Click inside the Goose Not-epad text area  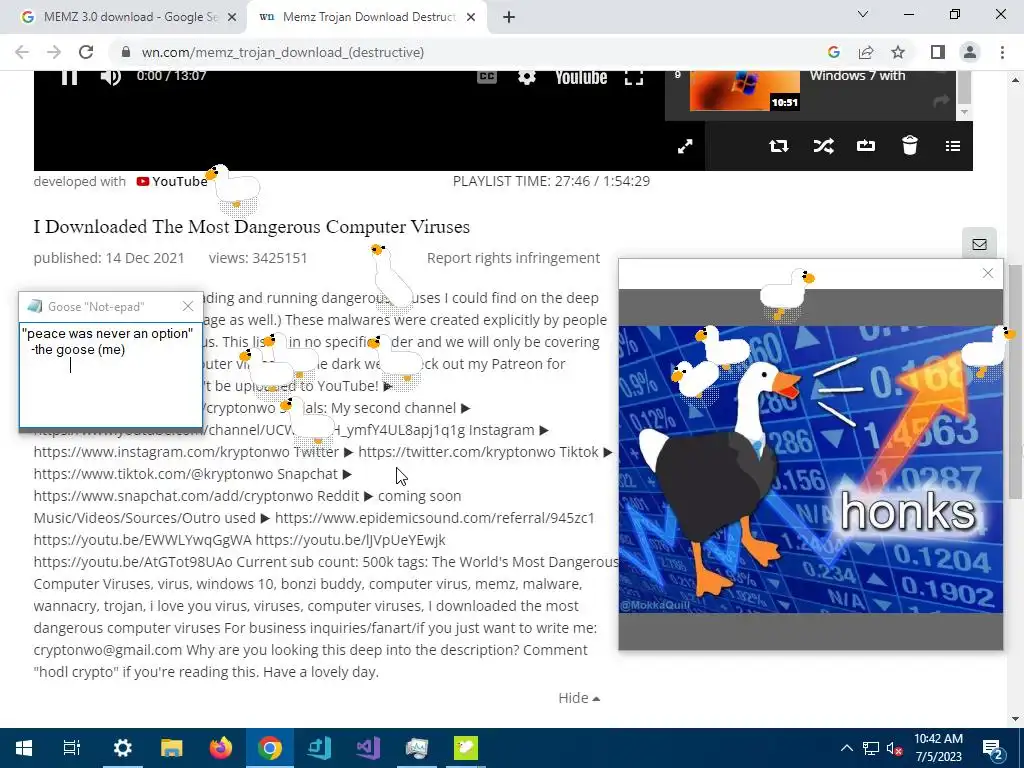tap(111, 374)
